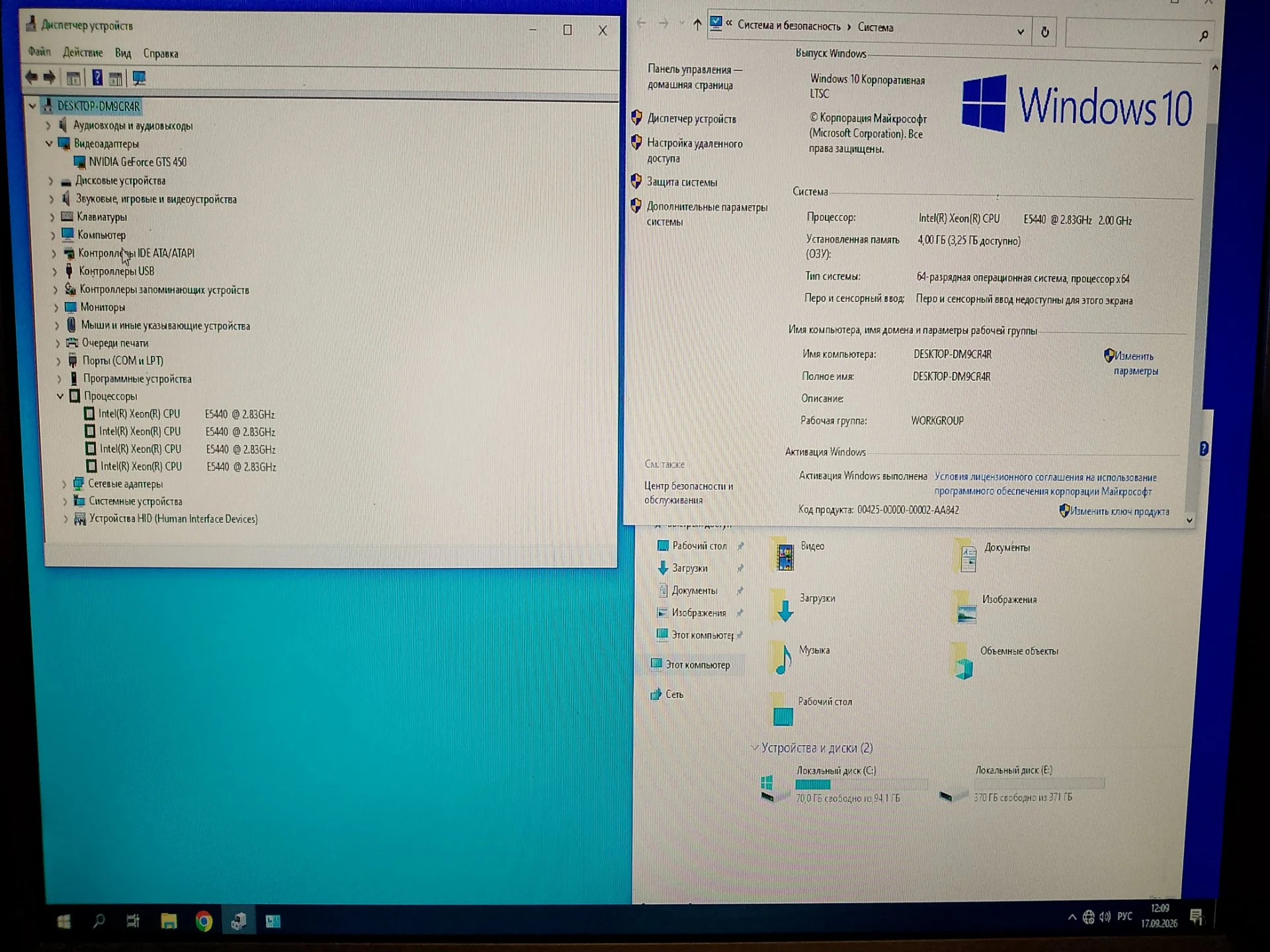
Task: Open Google Chrome from taskbar
Action: 204,921
